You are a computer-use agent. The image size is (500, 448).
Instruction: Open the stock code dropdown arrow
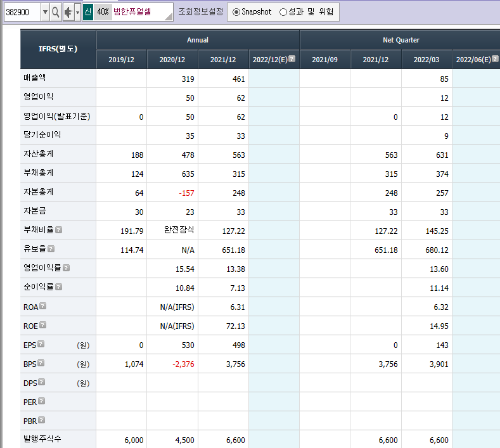point(45,12)
